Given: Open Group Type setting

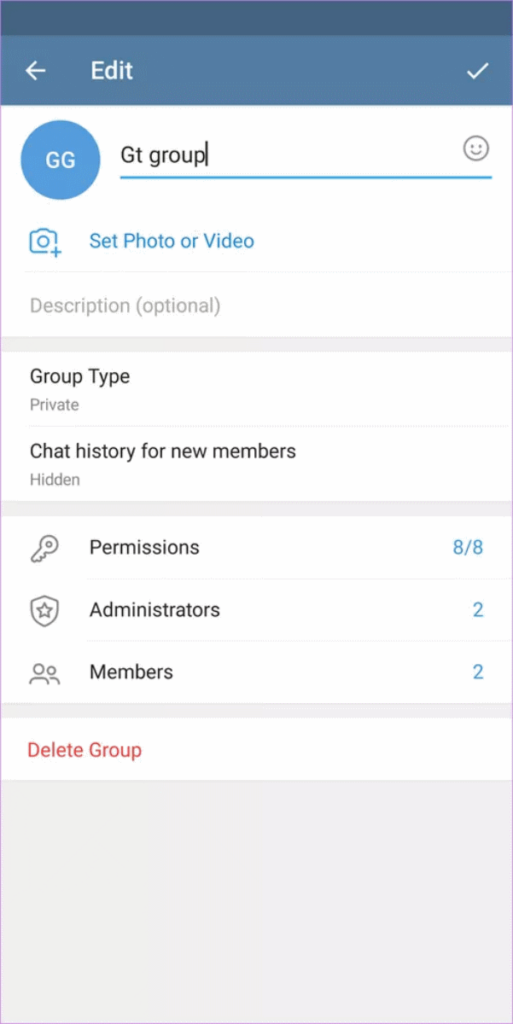Looking at the screenshot, I should 256,389.
